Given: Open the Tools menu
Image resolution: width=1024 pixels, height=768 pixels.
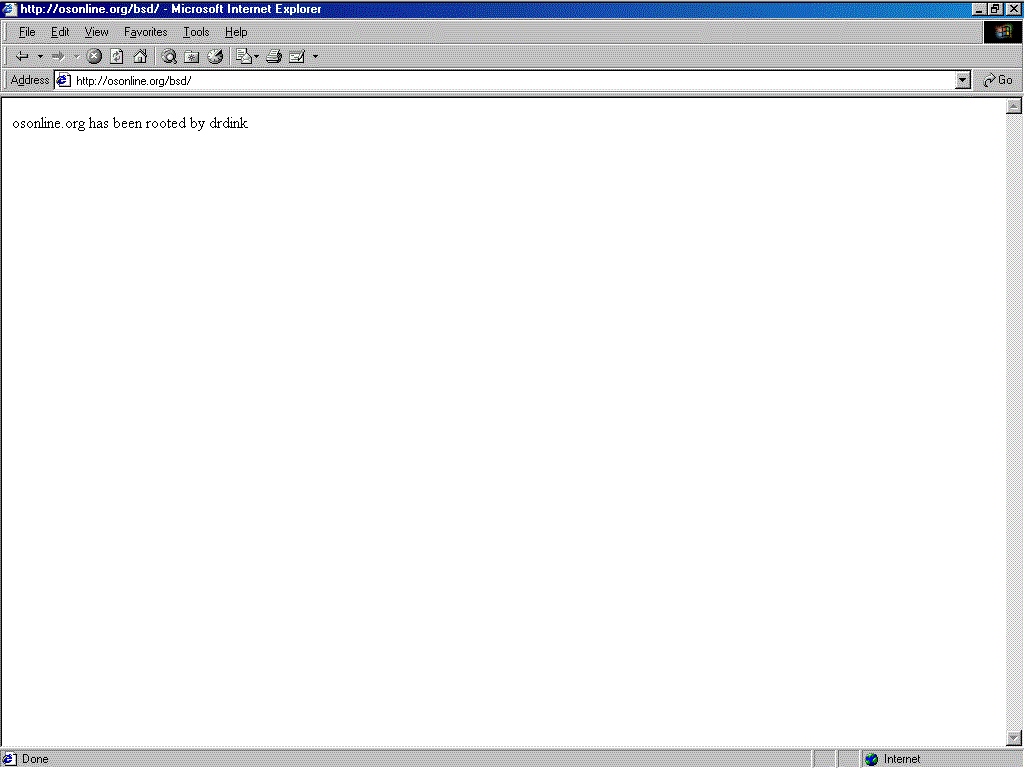Looking at the screenshot, I should point(196,32).
